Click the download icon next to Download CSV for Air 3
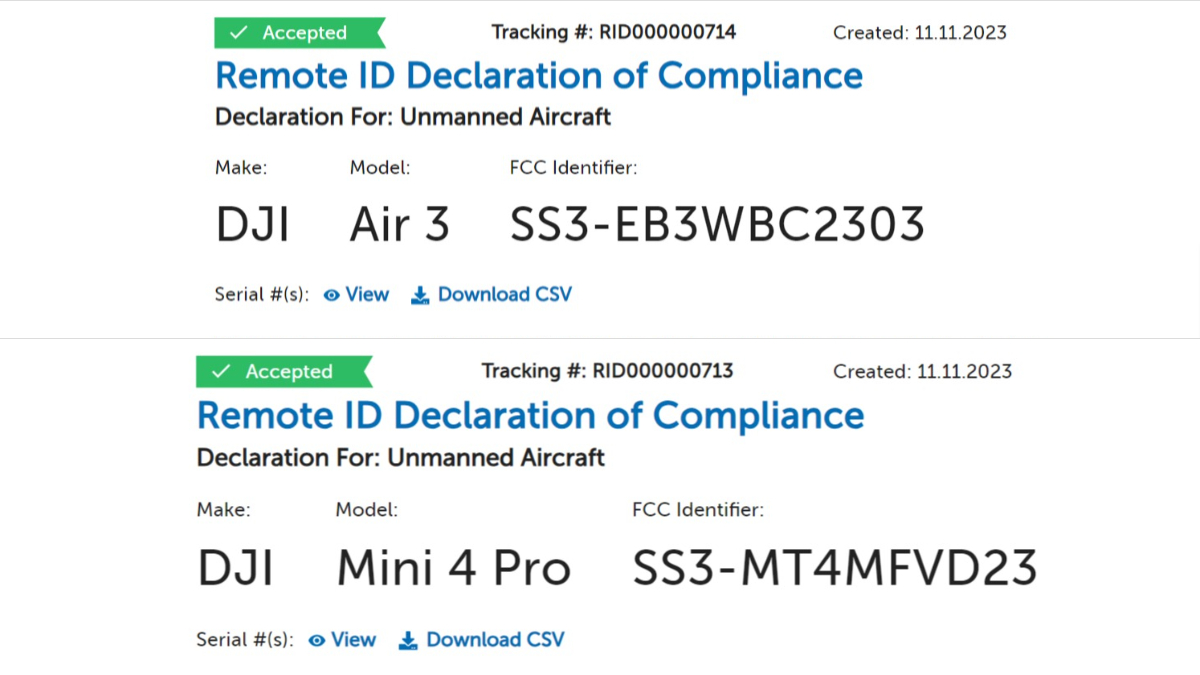This screenshot has height=675, width=1200. (419, 294)
